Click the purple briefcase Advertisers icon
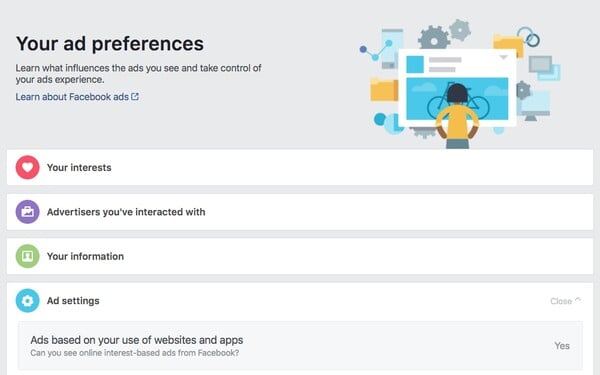 click(27, 212)
